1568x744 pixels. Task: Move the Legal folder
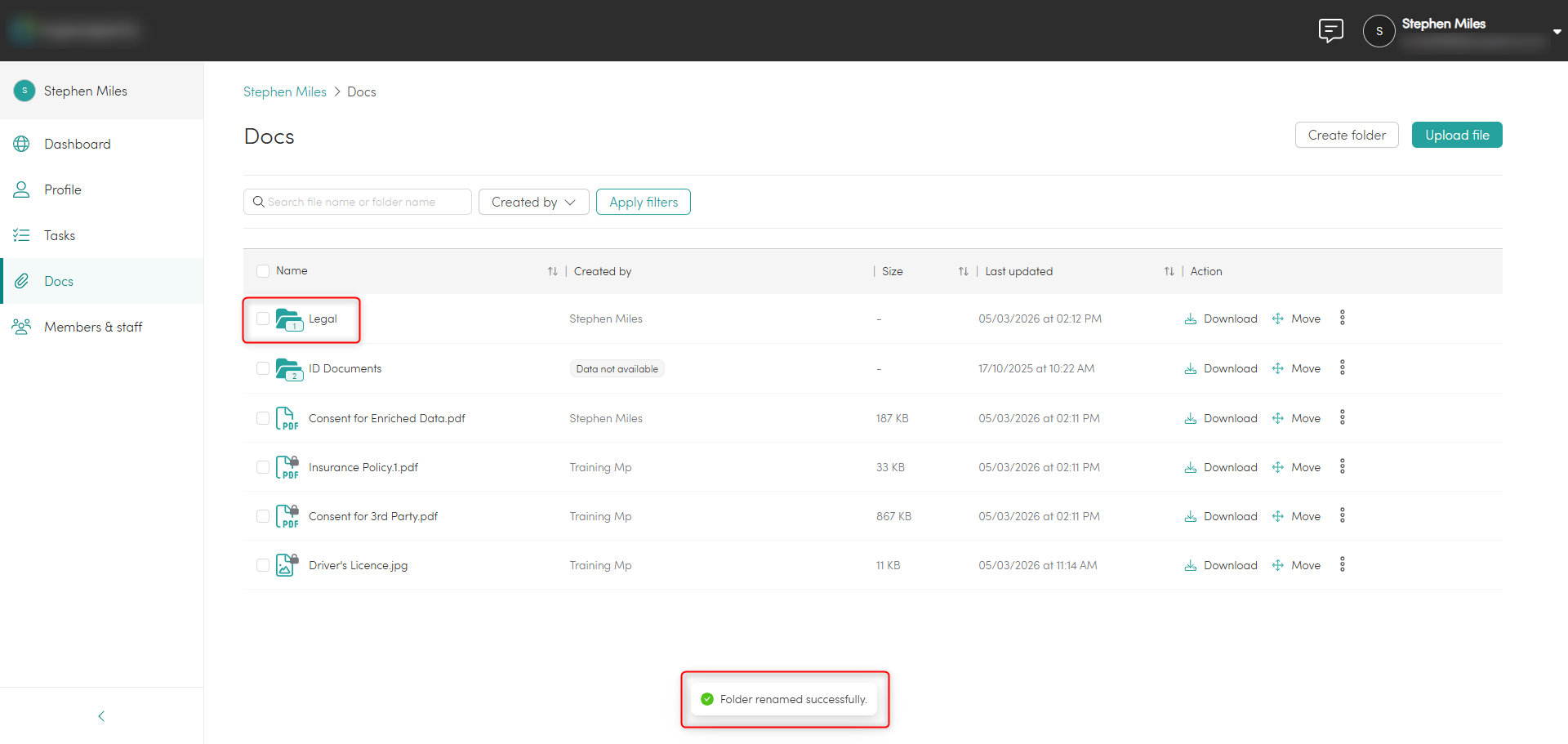pyautogui.click(x=1296, y=319)
